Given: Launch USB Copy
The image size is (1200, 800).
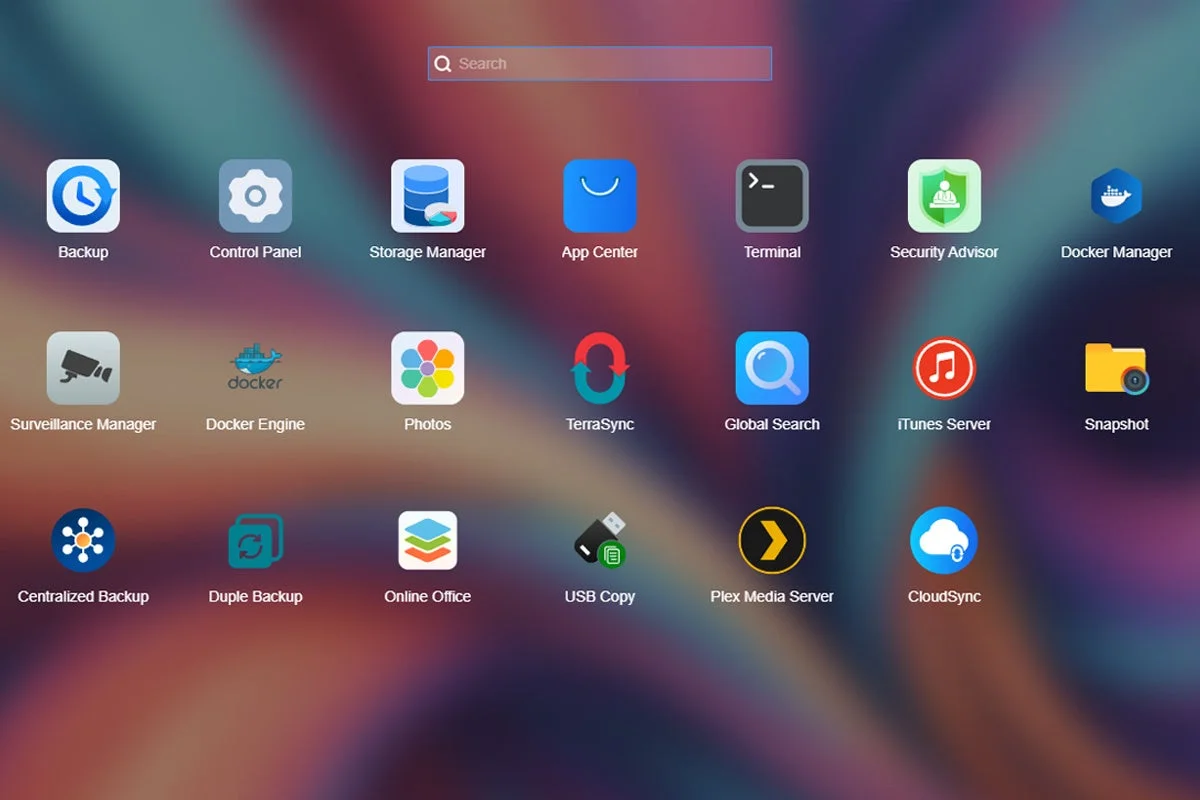Looking at the screenshot, I should (599, 540).
